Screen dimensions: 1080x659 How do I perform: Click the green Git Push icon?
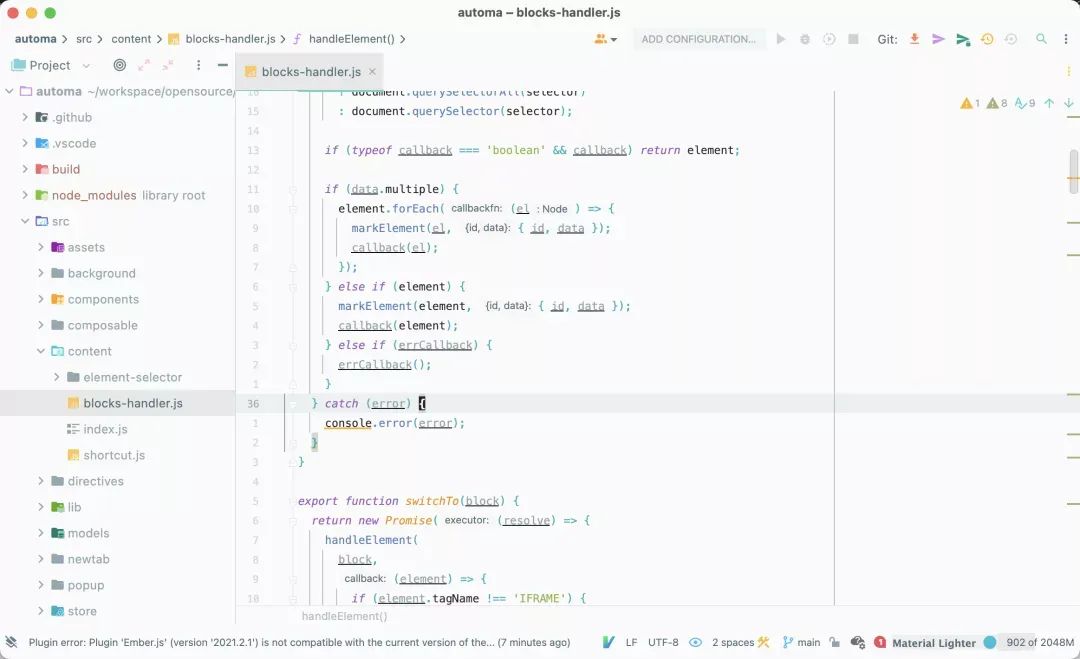[x=963, y=39]
